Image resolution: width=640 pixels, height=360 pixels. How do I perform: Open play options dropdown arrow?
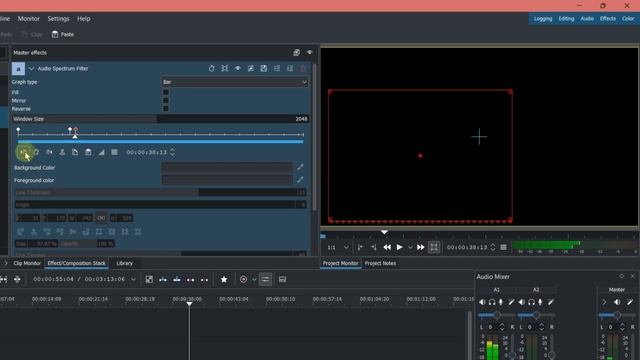[x=410, y=247]
